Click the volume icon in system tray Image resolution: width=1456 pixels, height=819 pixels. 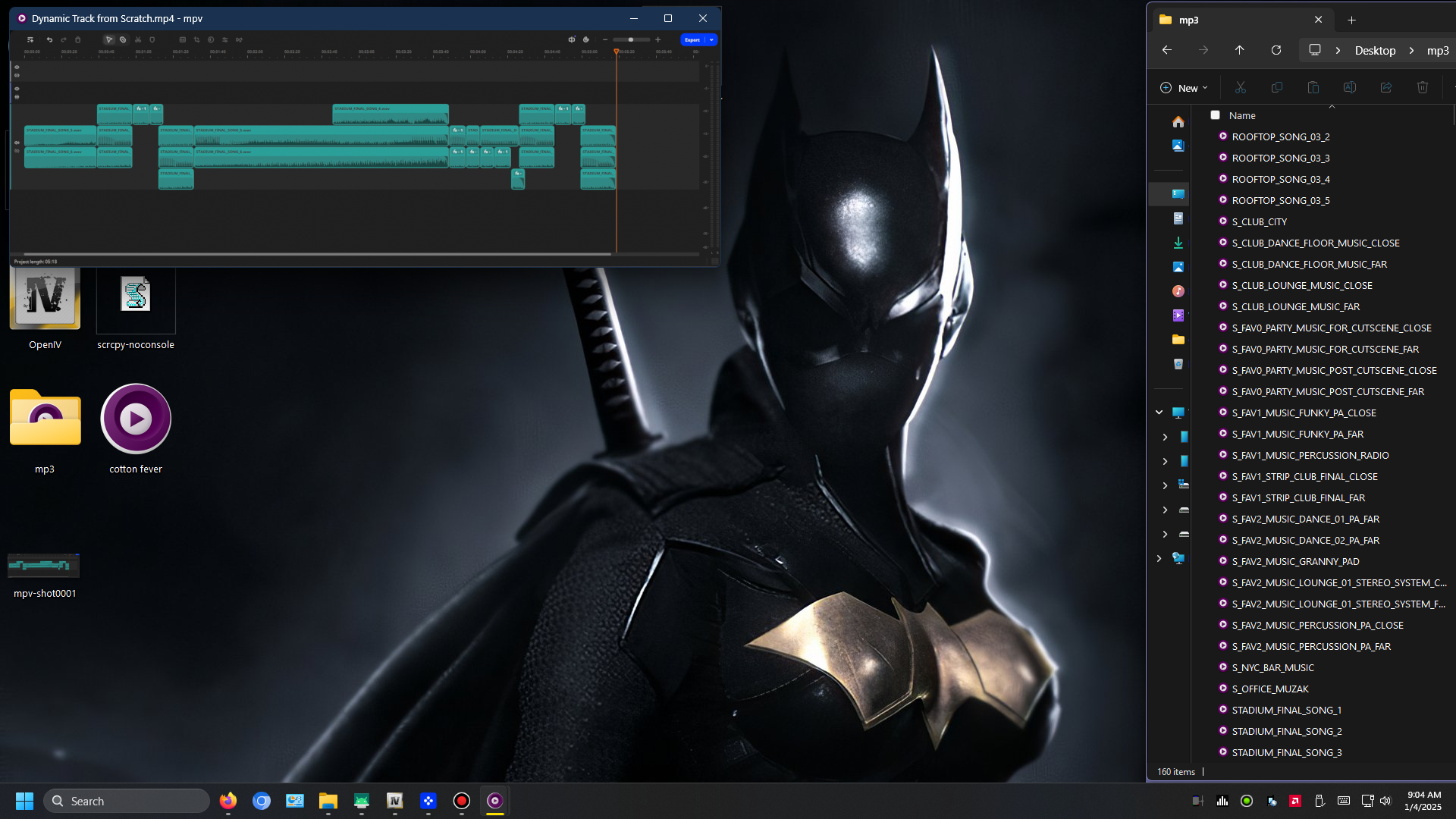point(1385,801)
